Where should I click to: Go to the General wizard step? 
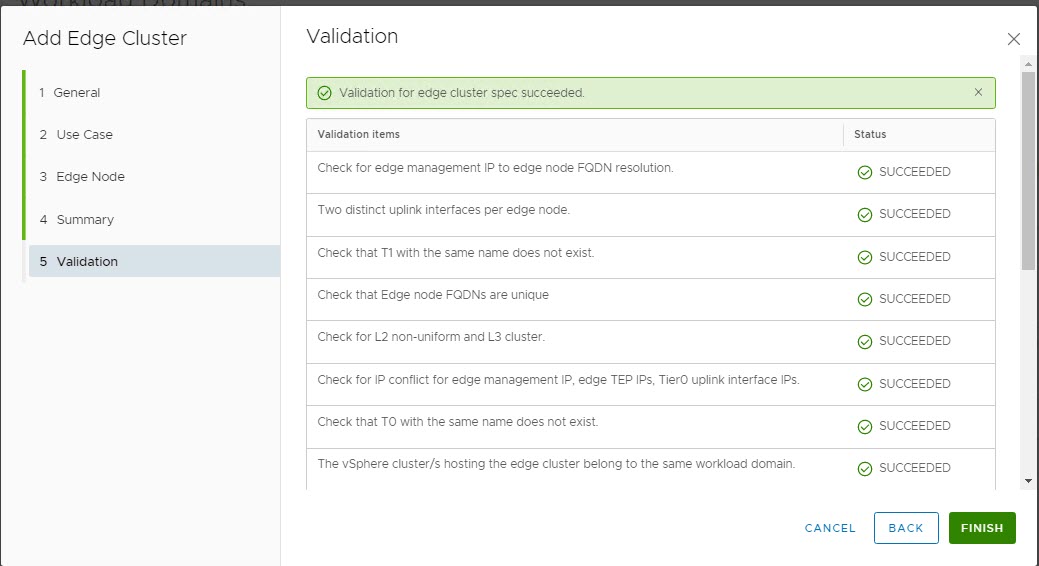(x=77, y=92)
